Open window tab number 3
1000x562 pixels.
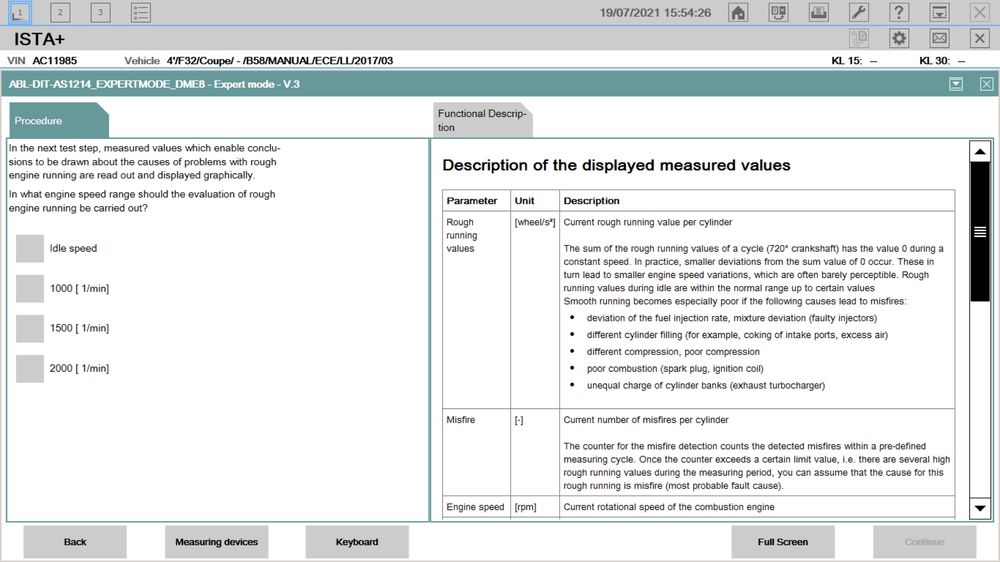click(x=100, y=12)
